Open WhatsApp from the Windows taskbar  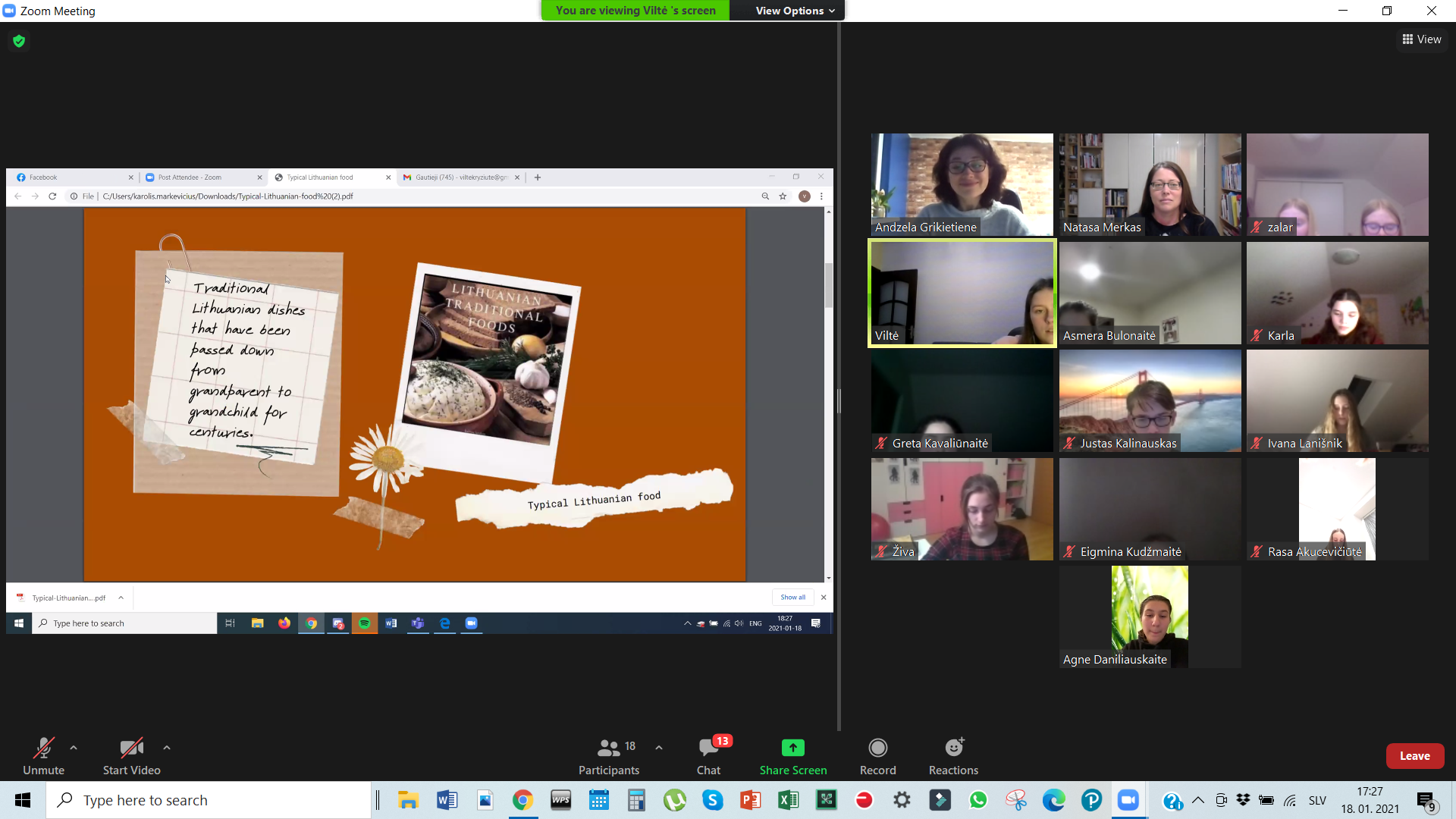point(977,800)
